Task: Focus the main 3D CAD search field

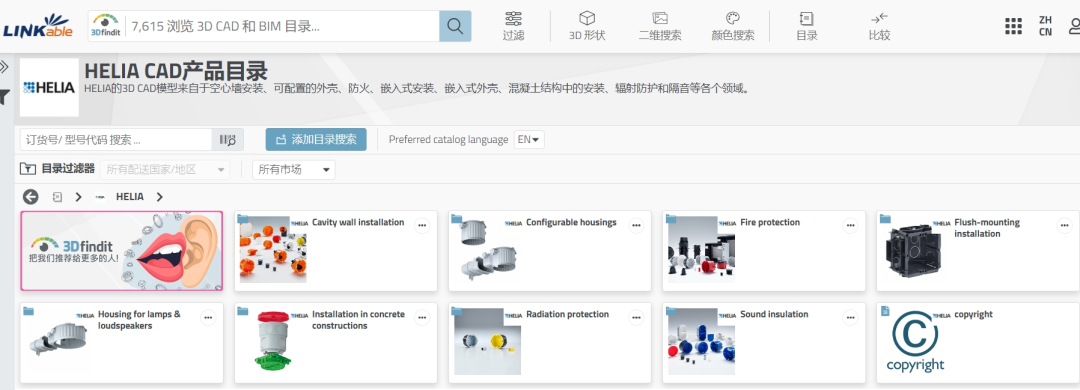Action: 282,26
